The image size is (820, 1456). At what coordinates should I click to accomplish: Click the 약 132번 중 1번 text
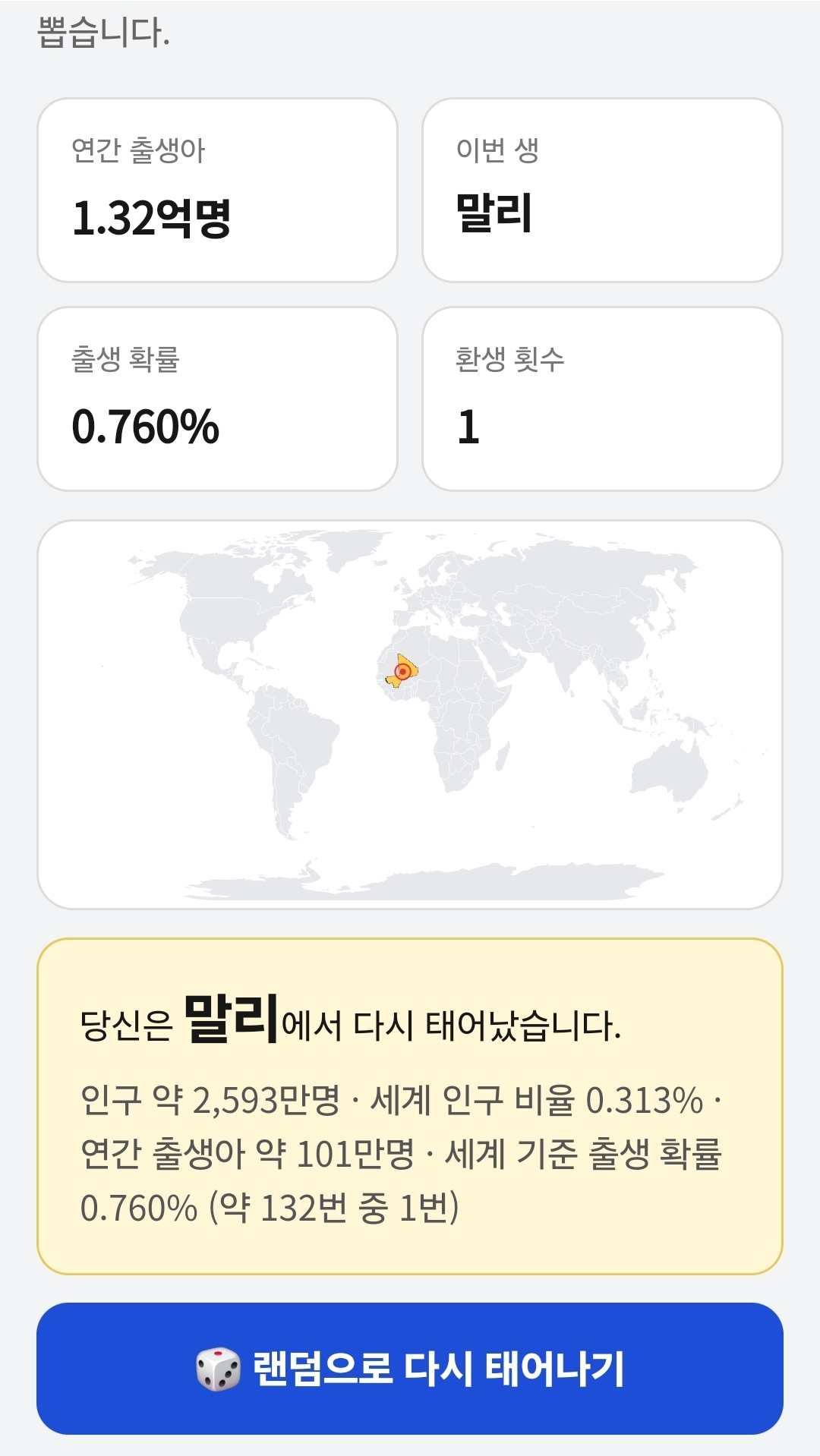(334, 1207)
